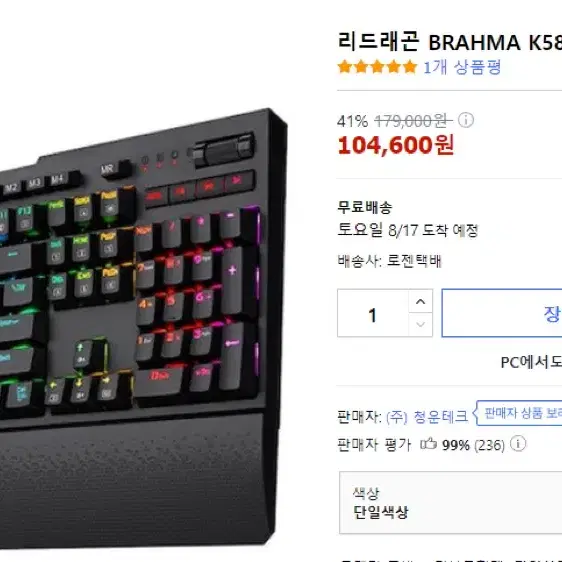Click the 배송사: 로젠택배 carrier text
This screenshot has height=562, width=562.
coord(390,261)
